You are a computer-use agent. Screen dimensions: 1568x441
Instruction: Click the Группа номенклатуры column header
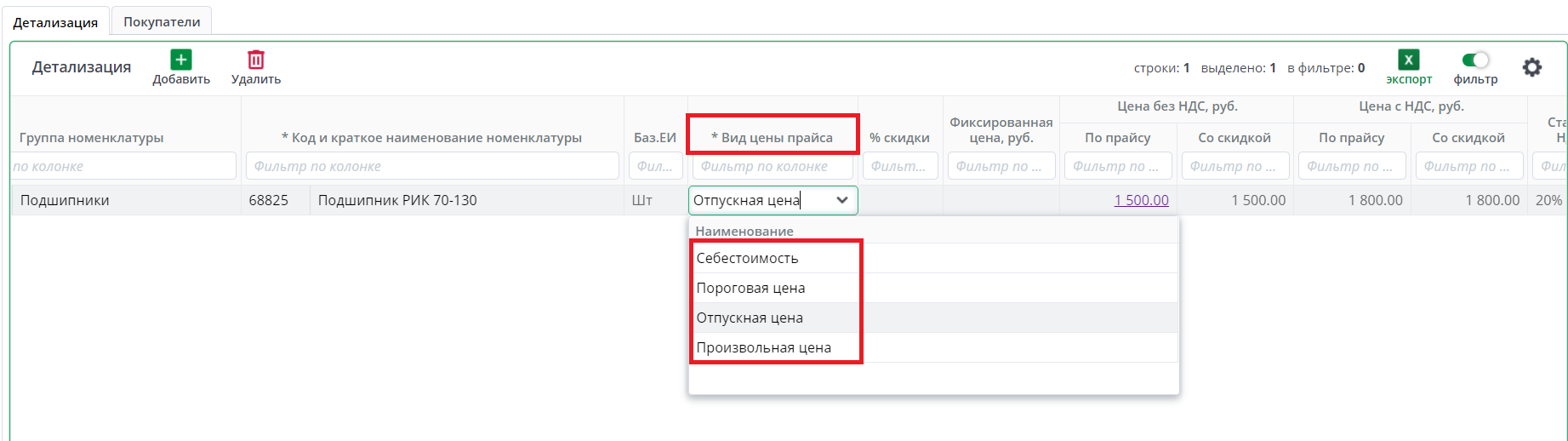click(92, 137)
